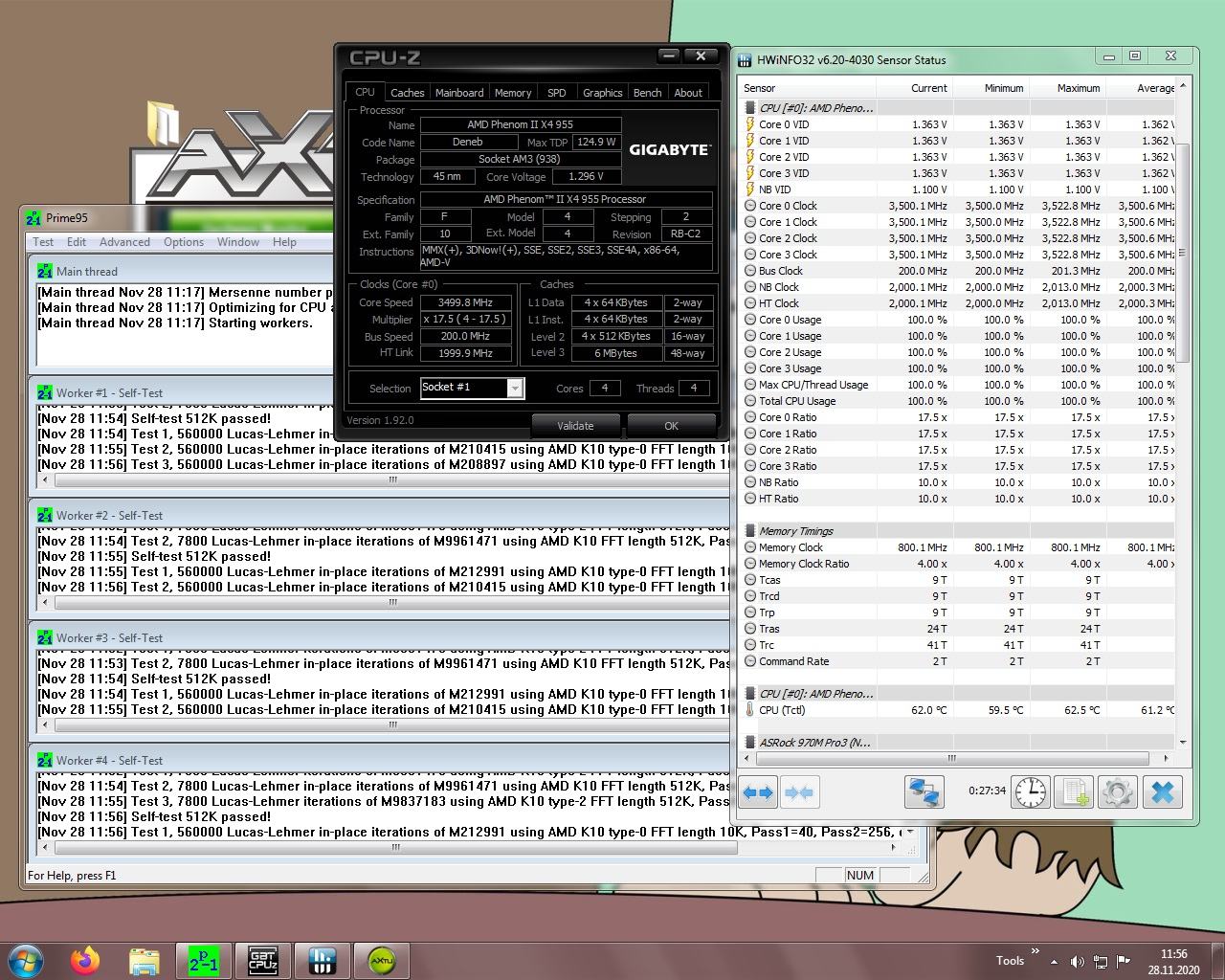Show hidden tray icons with the up arrow
Viewport: 1225px width, 980px height.
click(1054, 961)
